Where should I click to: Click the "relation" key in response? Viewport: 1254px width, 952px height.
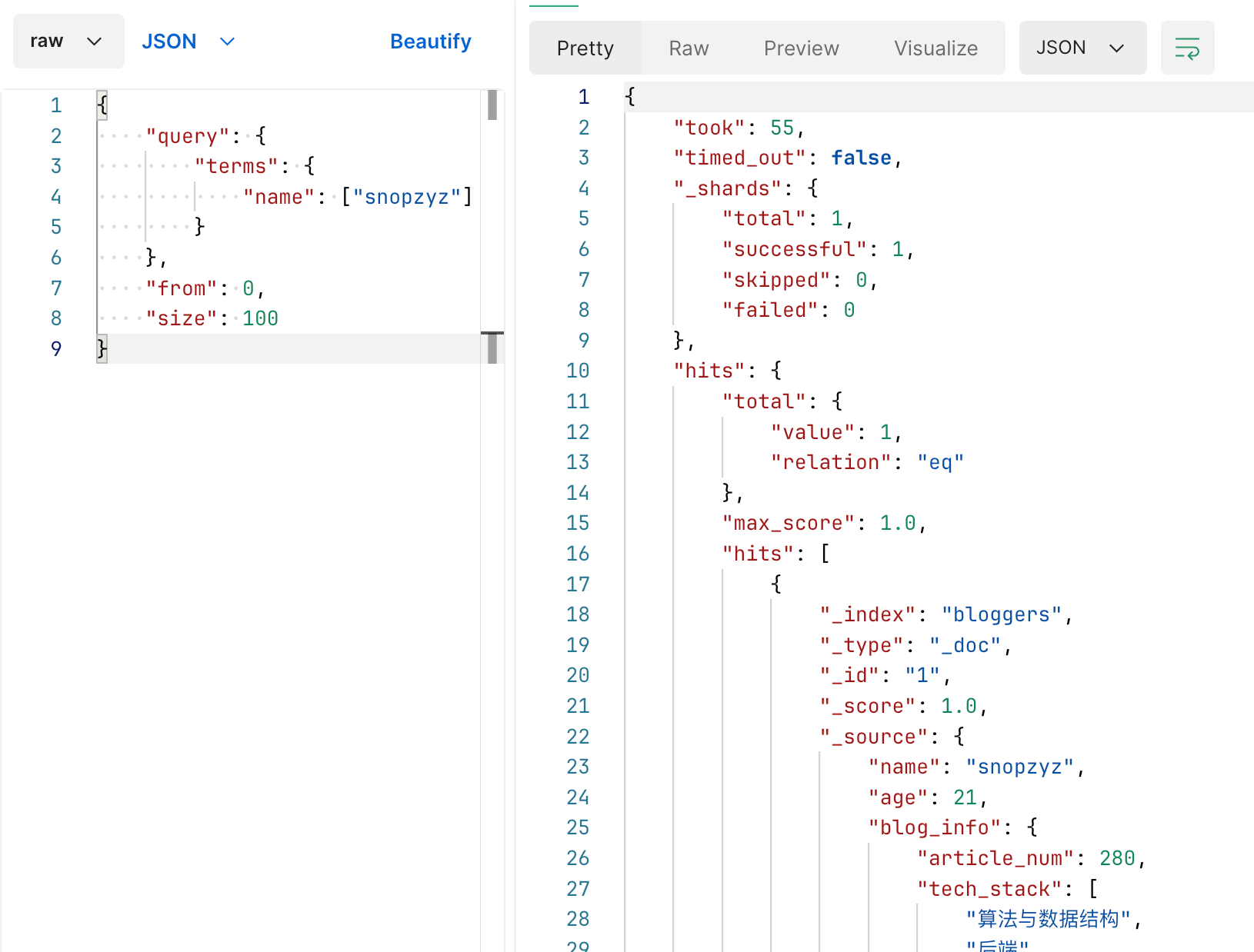click(831, 462)
